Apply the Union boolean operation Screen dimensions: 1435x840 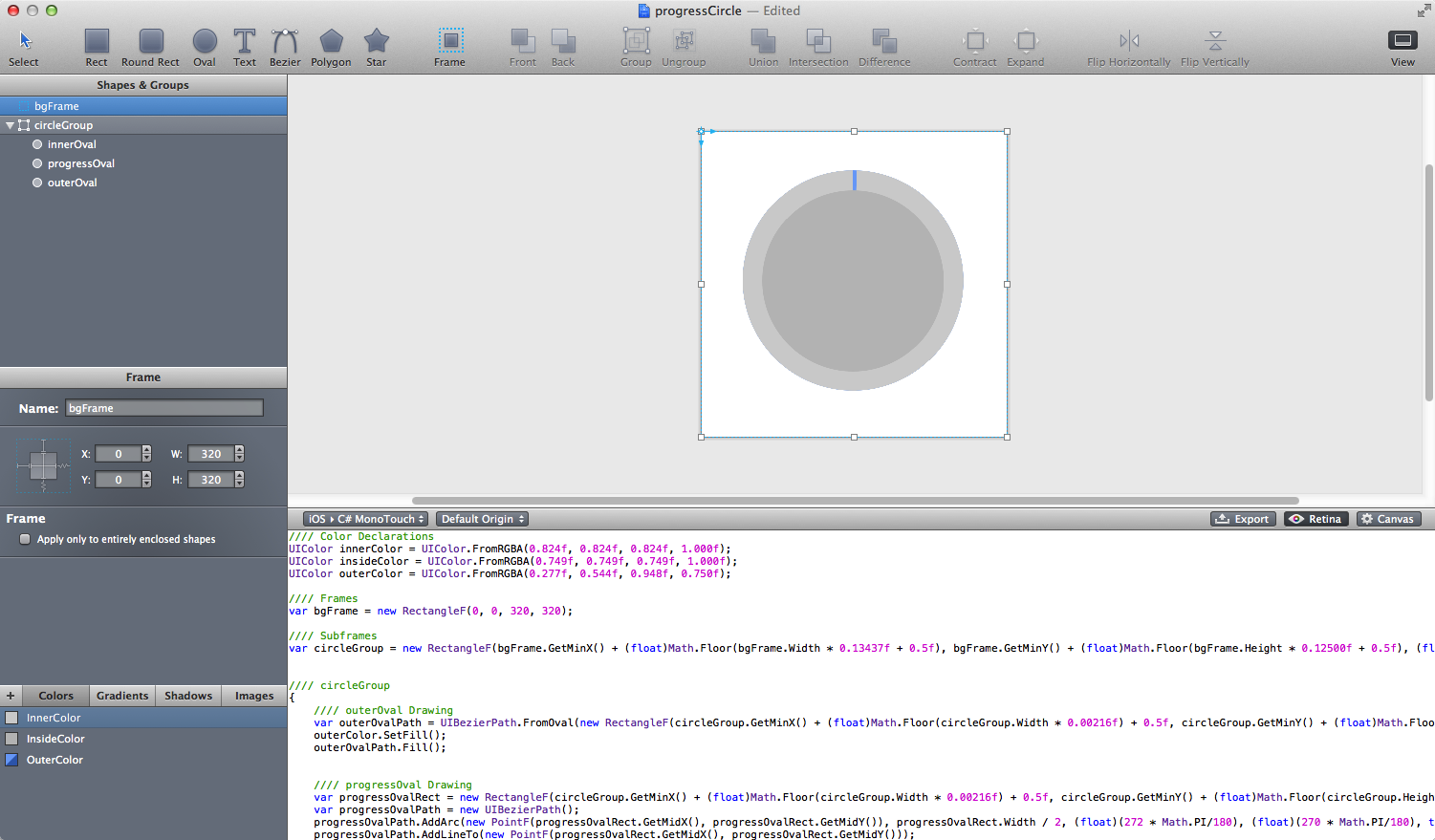tap(763, 48)
